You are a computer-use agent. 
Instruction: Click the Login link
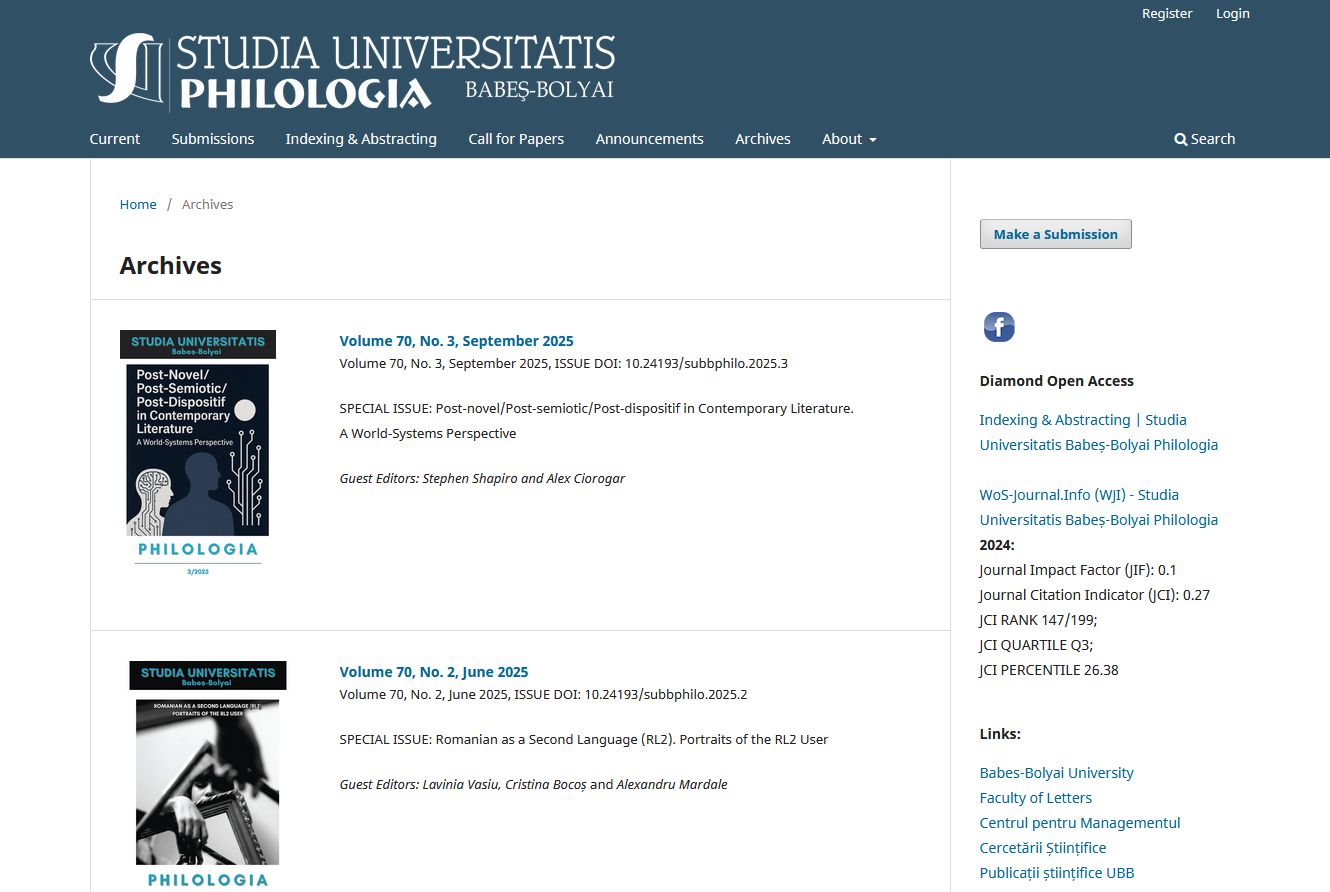(x=1233, y=13)
